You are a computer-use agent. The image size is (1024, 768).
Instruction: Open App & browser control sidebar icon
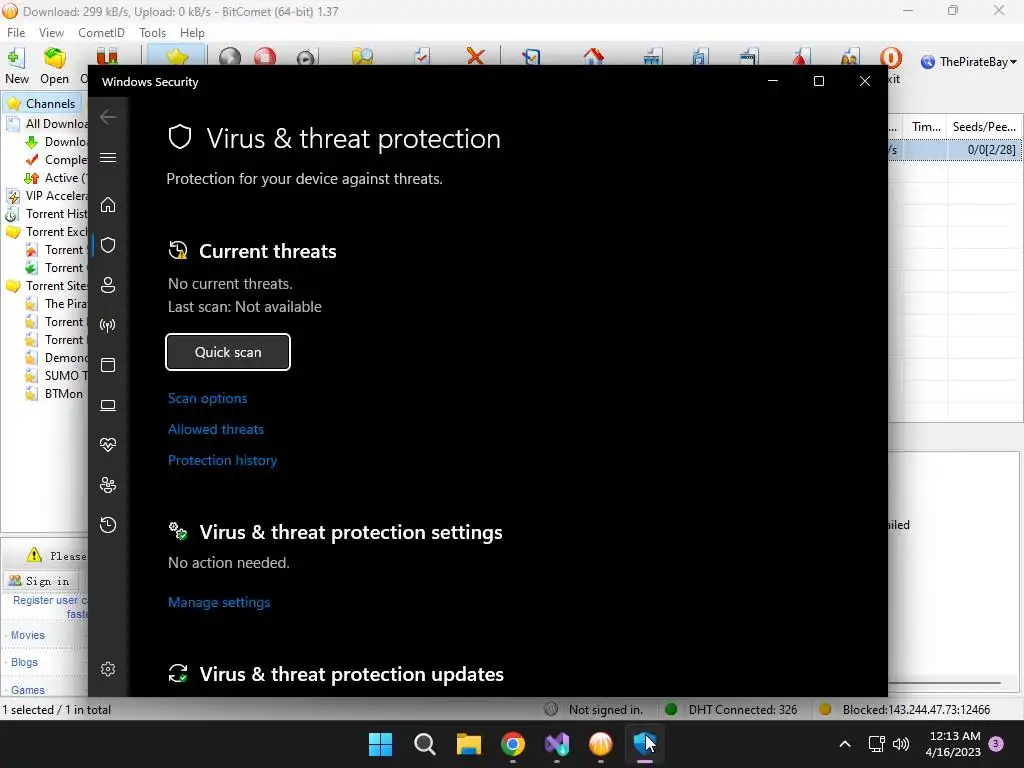tap(108, 365)
